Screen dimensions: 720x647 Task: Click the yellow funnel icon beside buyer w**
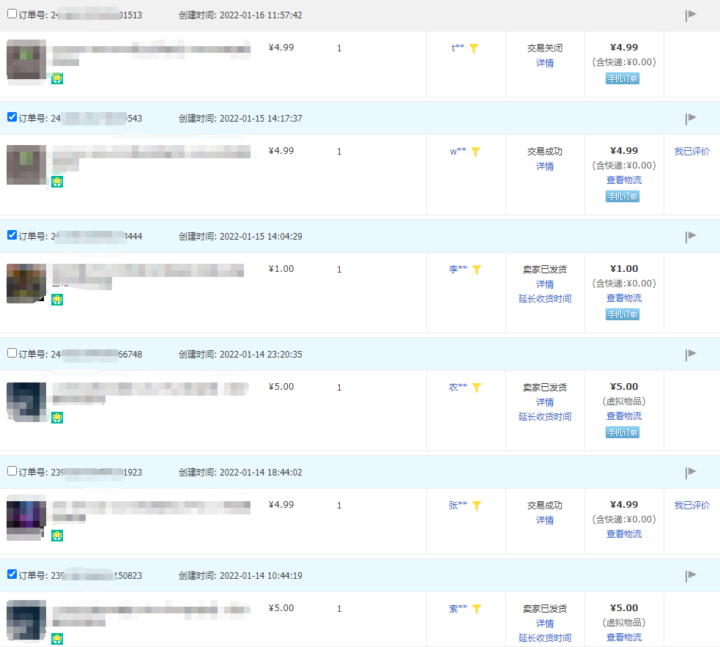[x=476, y=152]
